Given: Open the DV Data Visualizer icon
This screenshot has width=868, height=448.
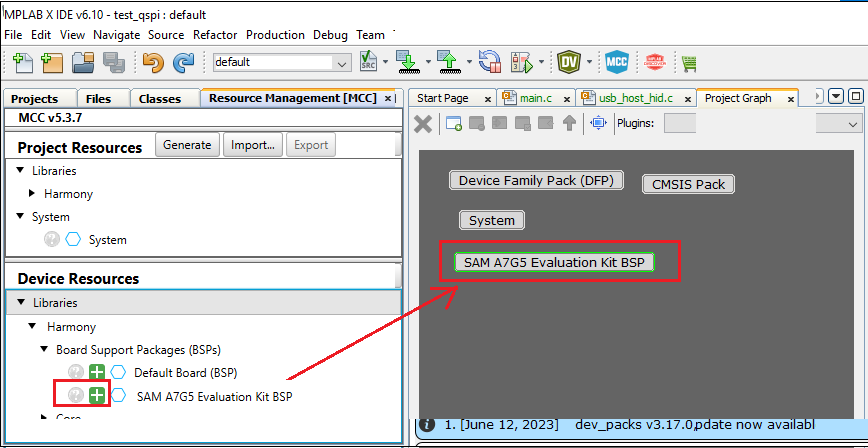Looking at the screenshot, I should tap(568, 61).
